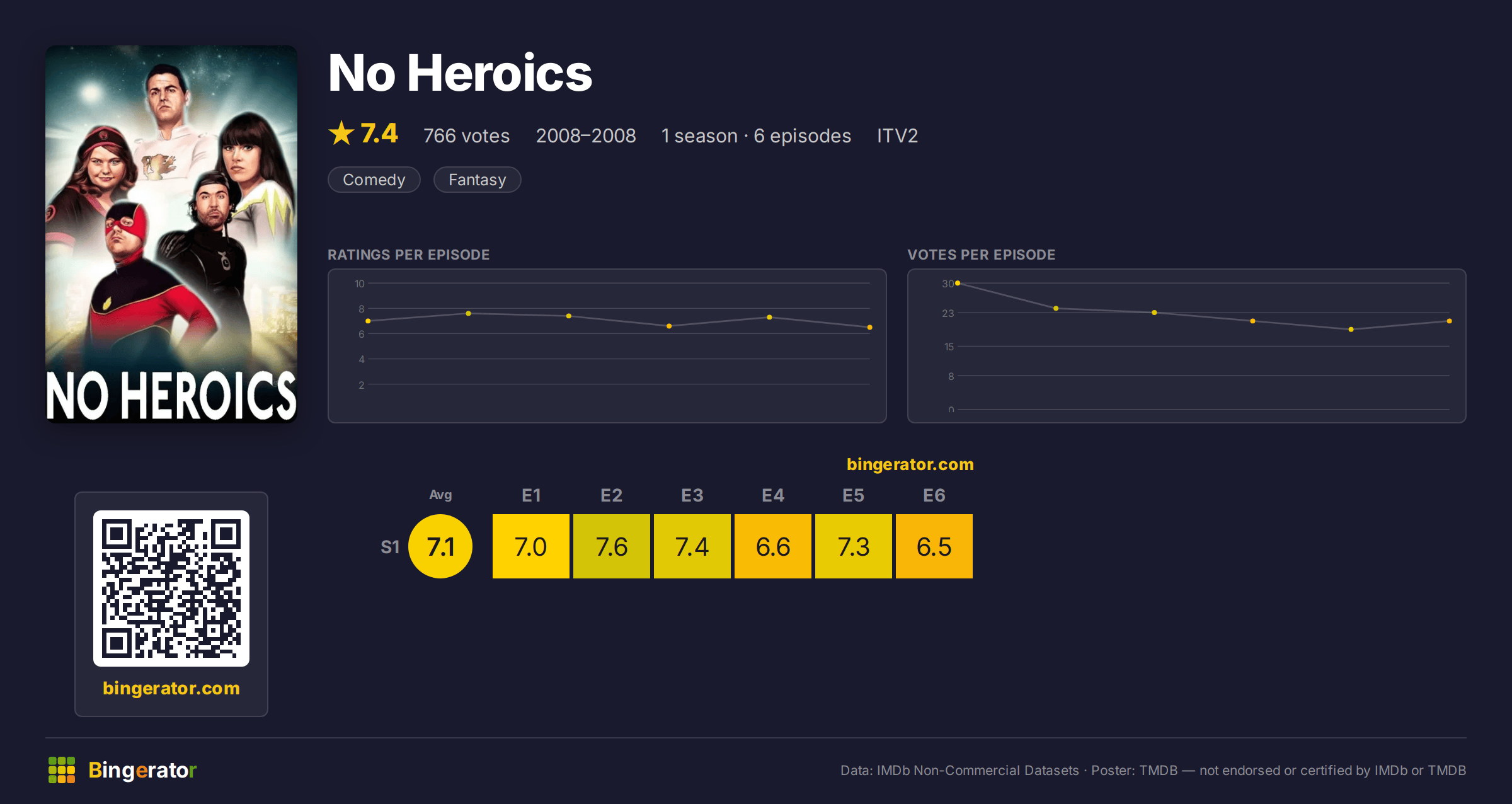Click the yellow star rating icon
The width and height of the screenshot is (1512, 804).
pos(341,134)
